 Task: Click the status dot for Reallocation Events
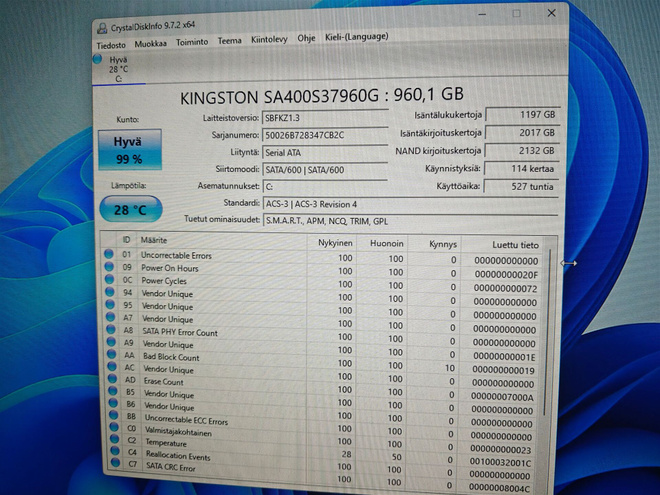[115, 450]
